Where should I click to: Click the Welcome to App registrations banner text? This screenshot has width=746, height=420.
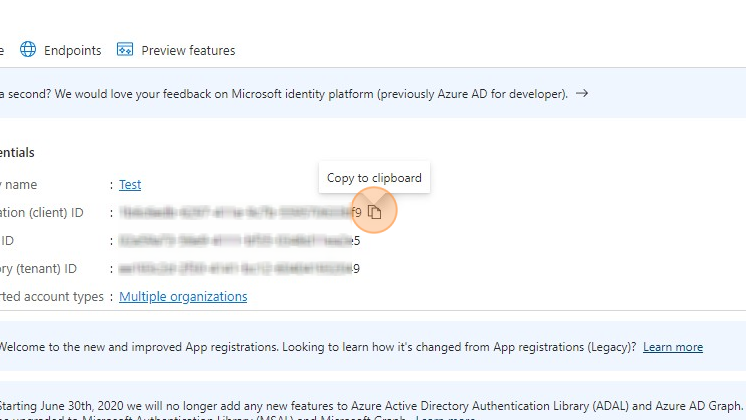tap(315, 347)
